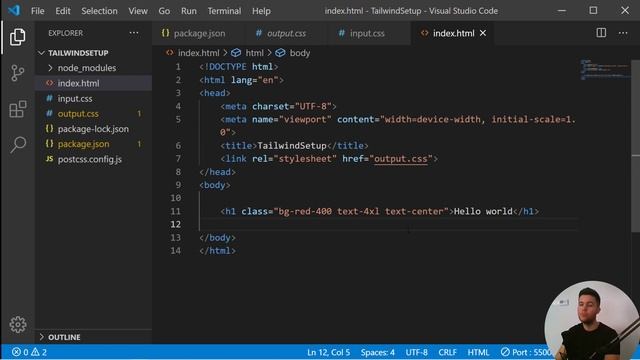Minimize the VS Code window
Image resolution: width=640 pixels, height=360 pixels.
(562, 11)
